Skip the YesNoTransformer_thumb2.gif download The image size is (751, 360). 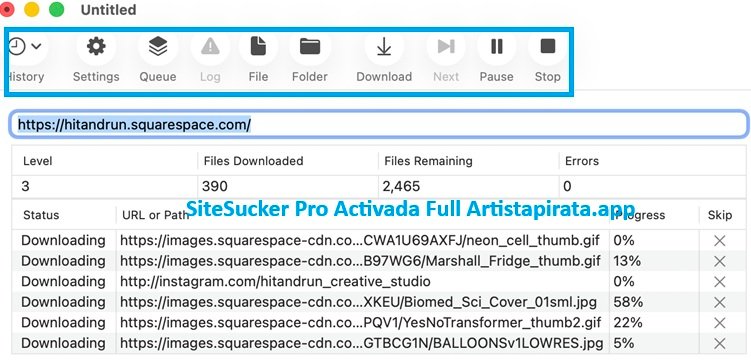(x=719, y=323)
